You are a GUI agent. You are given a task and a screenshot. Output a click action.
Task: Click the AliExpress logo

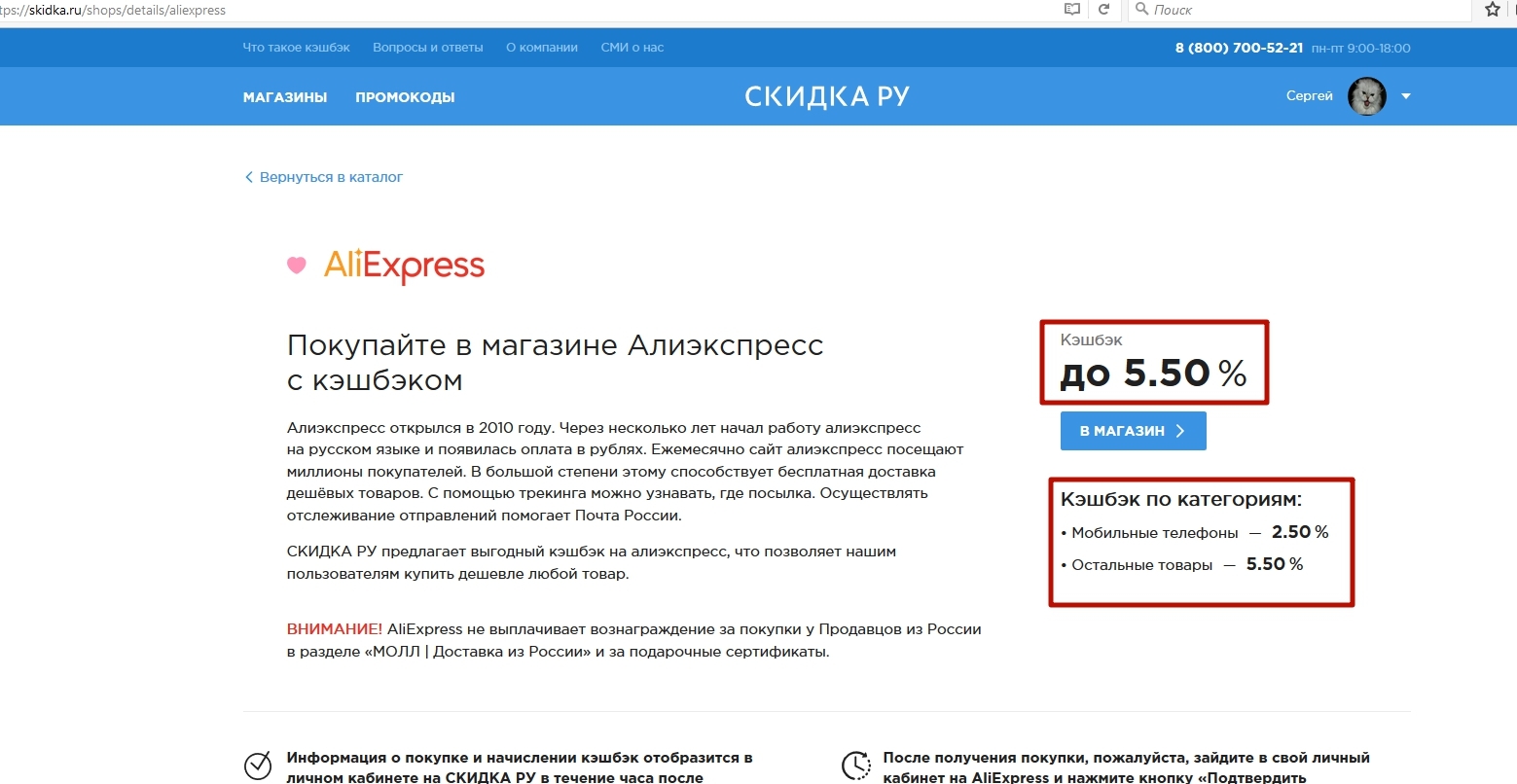(404, 265)
